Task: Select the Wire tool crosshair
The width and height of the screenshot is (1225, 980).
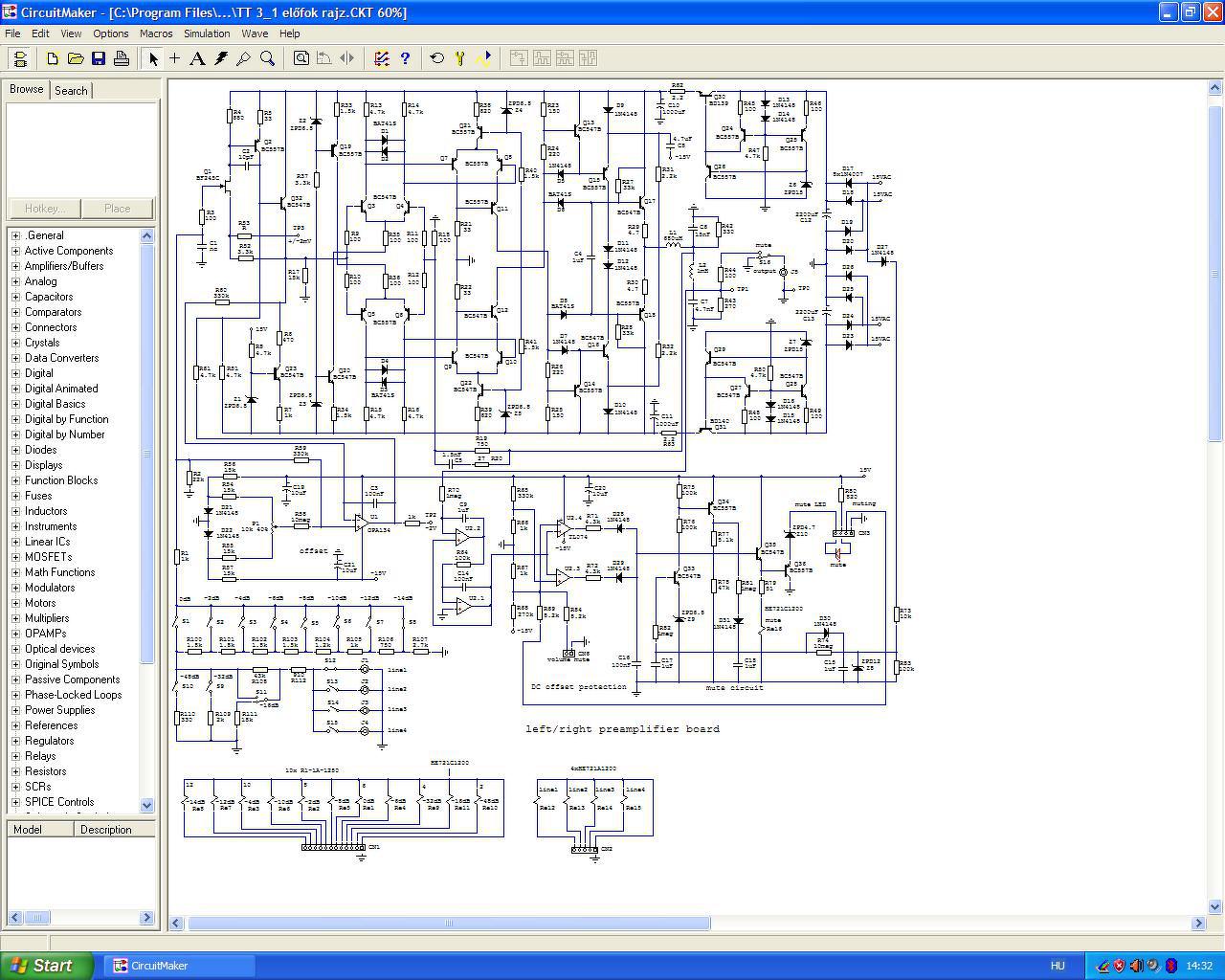Action: coord(175,58)
